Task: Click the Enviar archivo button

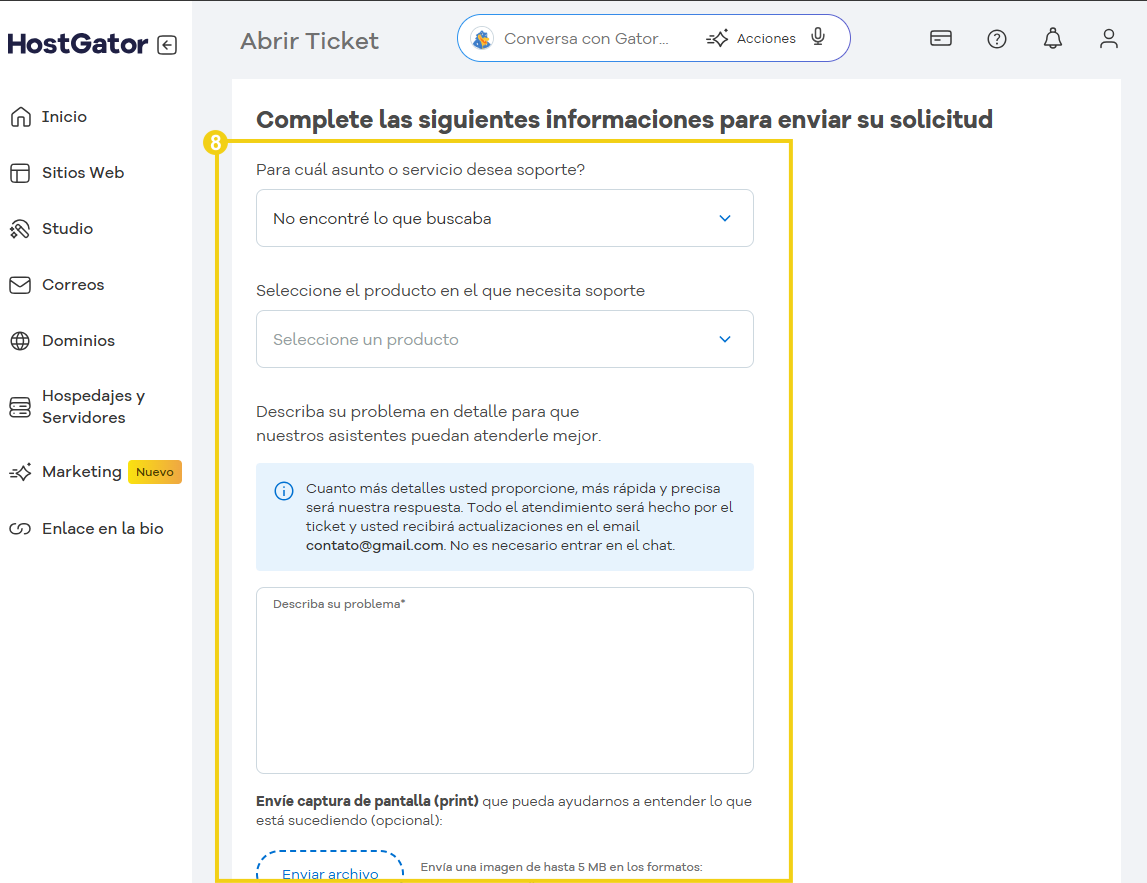Action: [x=330, y=872]
